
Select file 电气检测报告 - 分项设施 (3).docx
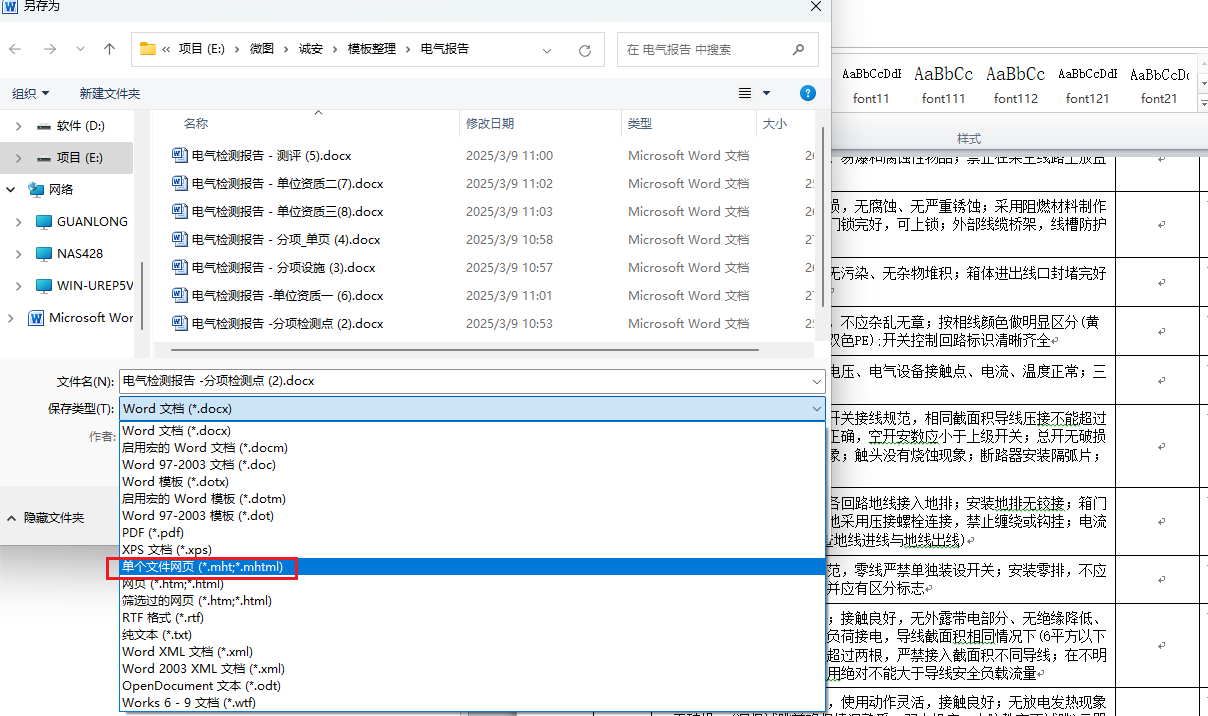click(x=283, y=268)
